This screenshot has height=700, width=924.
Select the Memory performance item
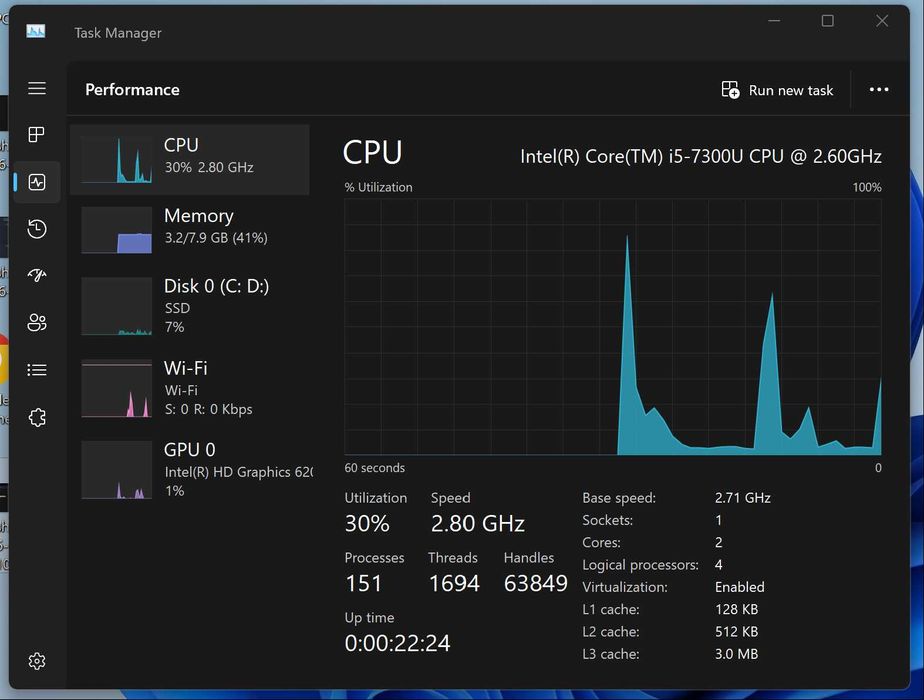[189, 230]
